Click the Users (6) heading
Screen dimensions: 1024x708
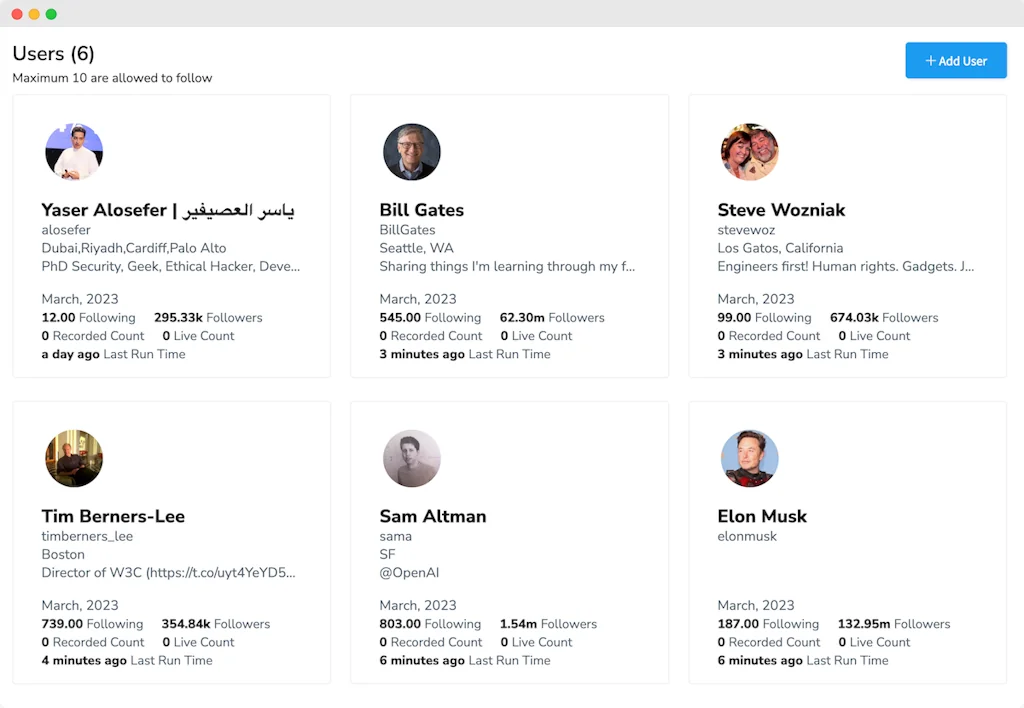point(53,53)
